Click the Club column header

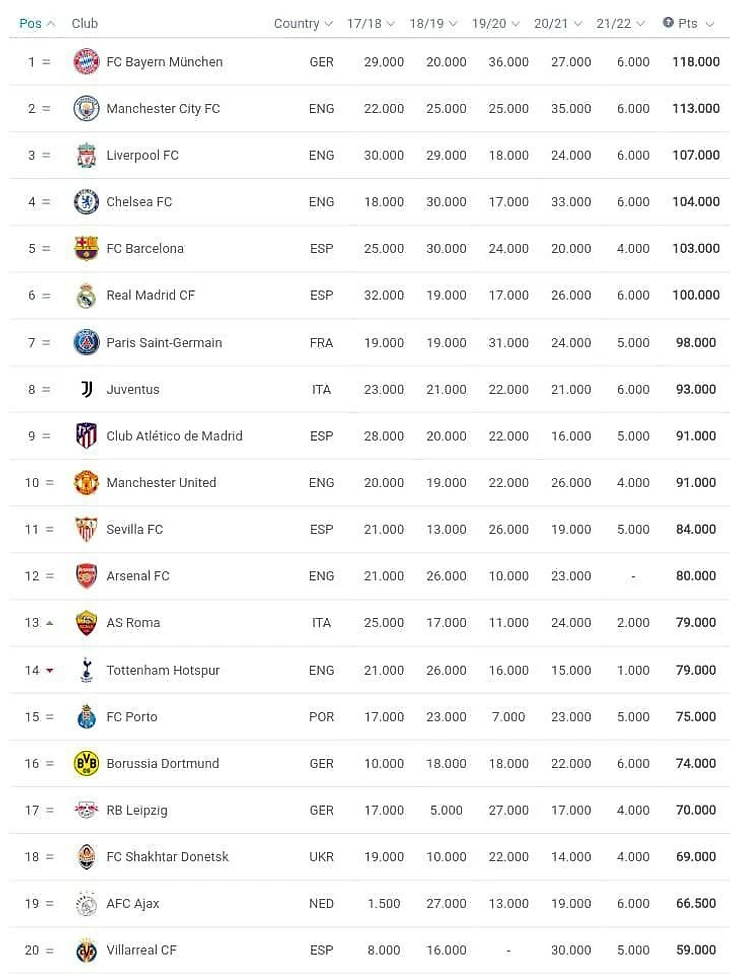(84, 24)
